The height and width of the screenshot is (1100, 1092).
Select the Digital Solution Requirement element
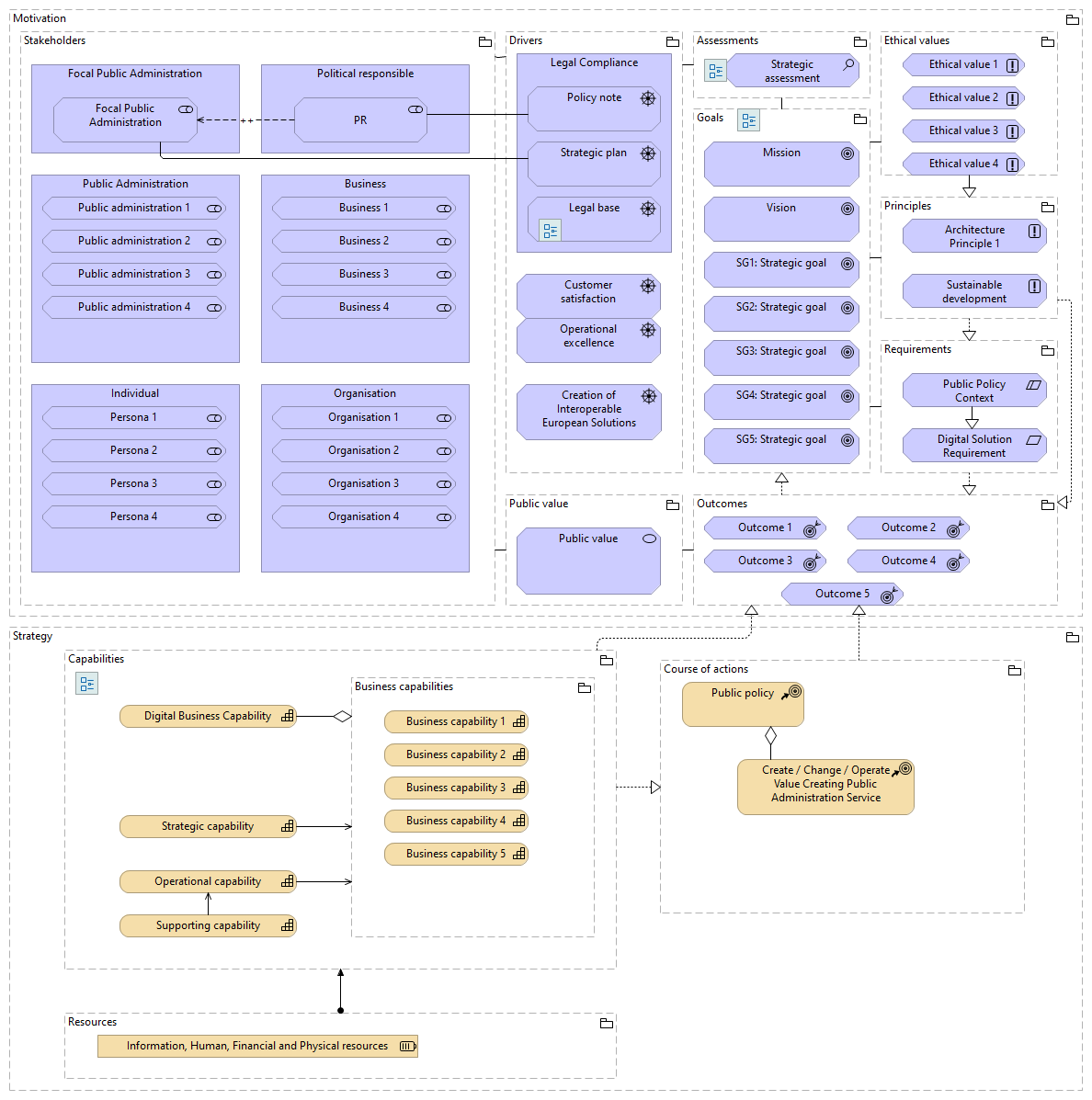(973, 446)
